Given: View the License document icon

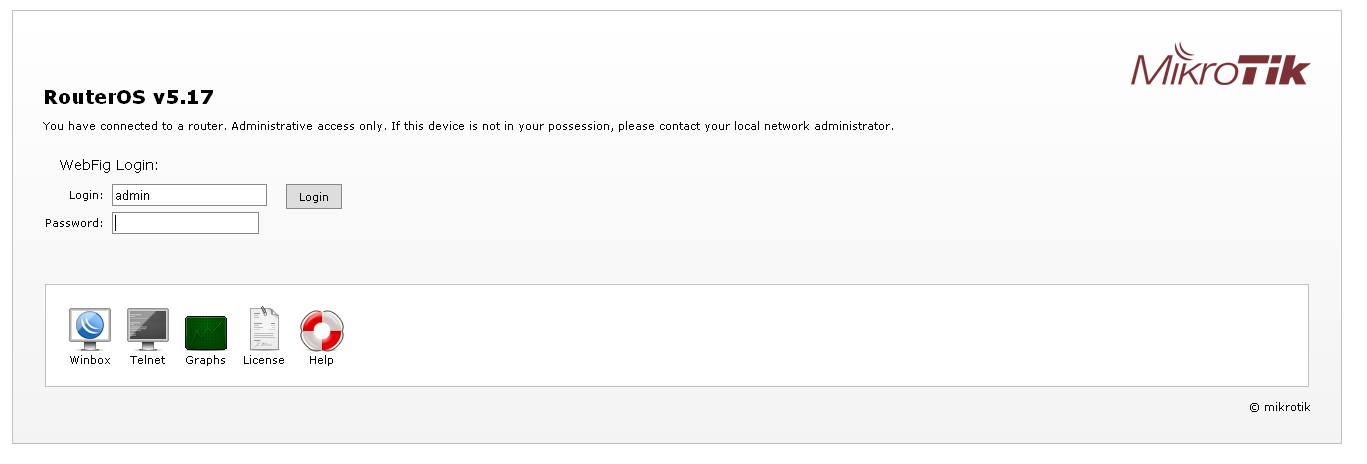Looking at the screenshot, I should click(264, 328).
